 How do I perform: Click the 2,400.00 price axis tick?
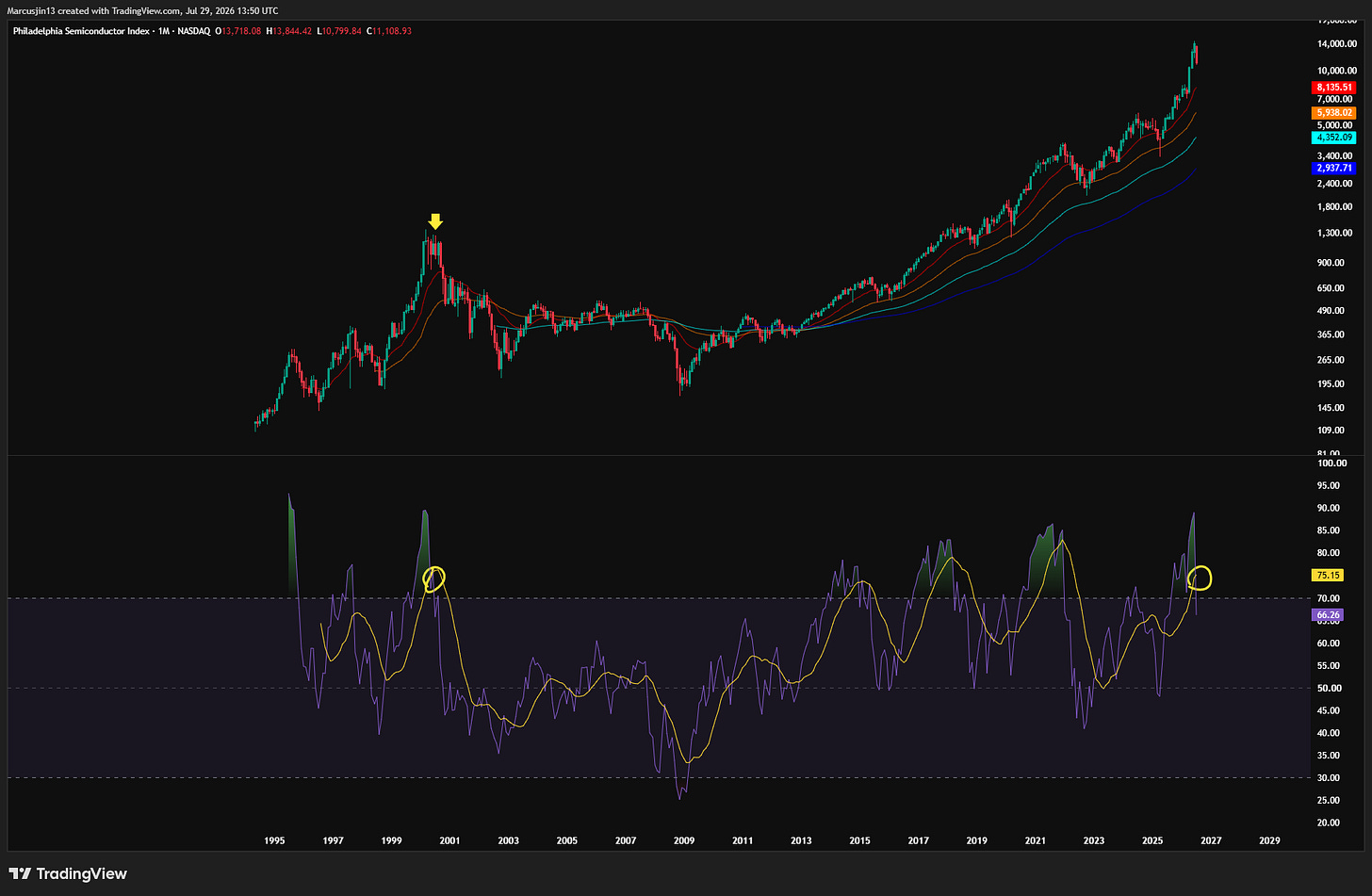(1335, 184)
